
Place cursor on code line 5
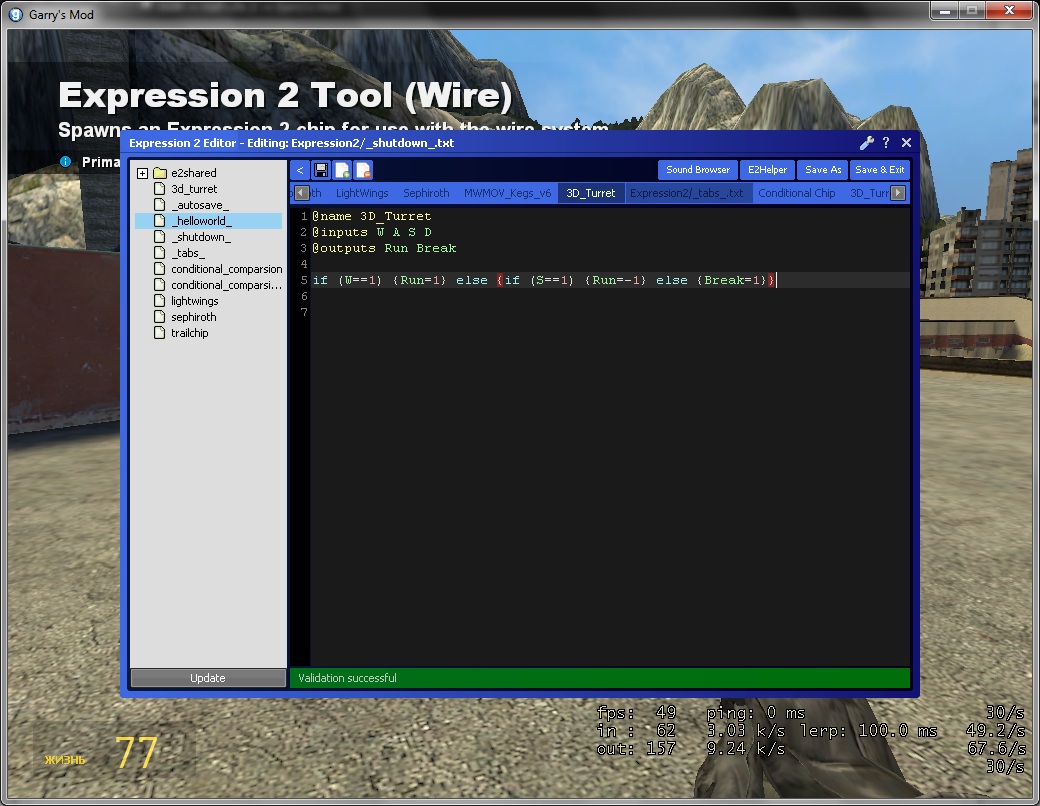tap(610, 280)
